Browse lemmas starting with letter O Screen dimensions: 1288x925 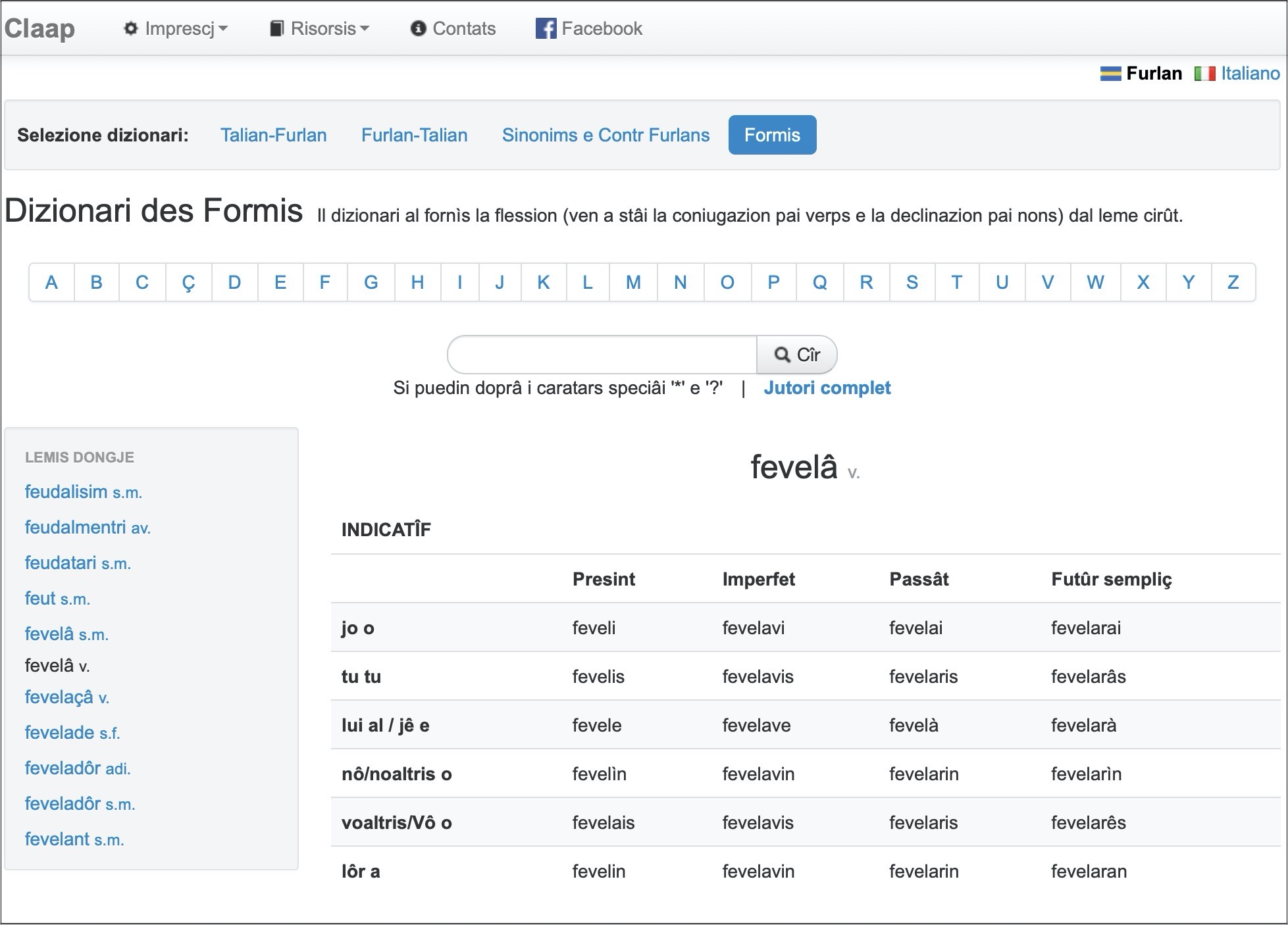coord(727,282)
